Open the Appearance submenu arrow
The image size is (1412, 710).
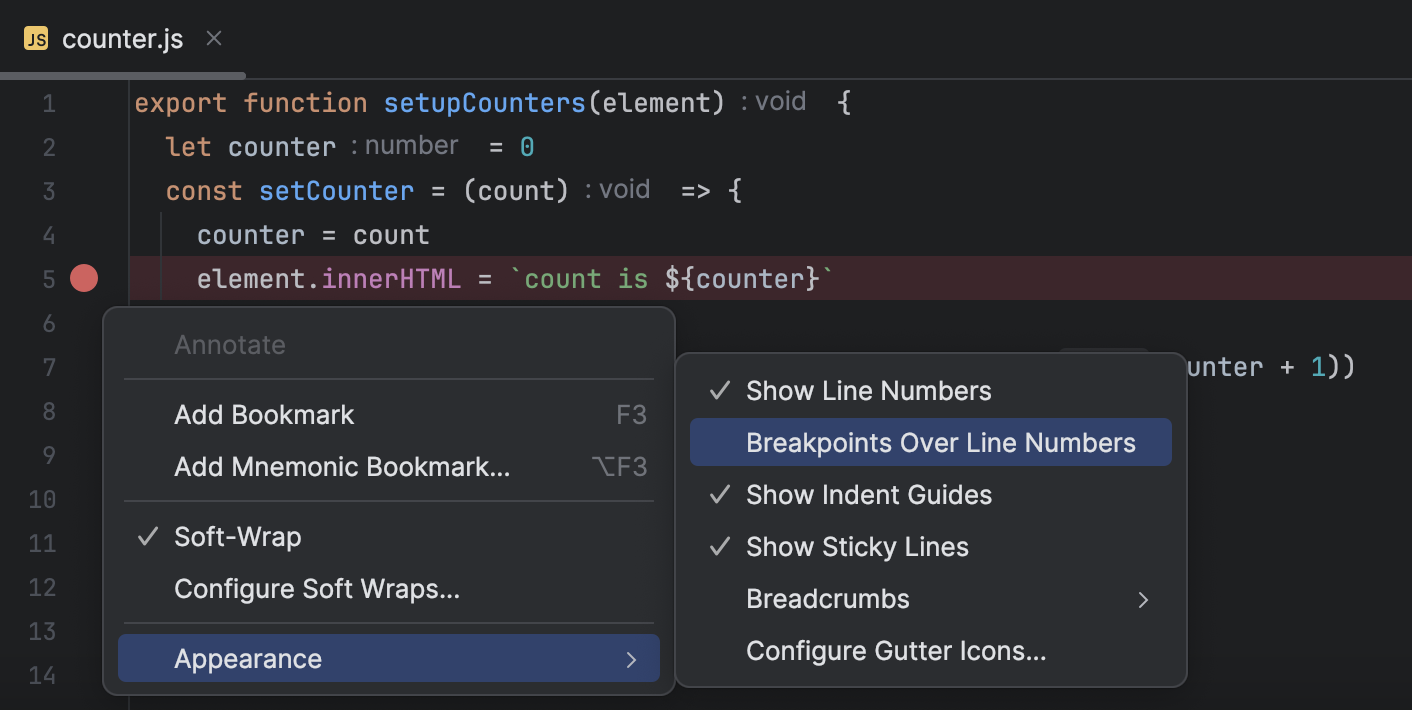pos(631,658)
